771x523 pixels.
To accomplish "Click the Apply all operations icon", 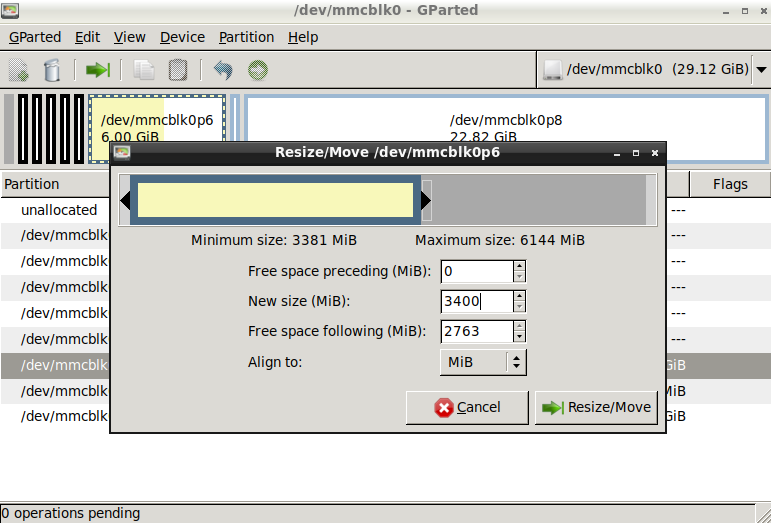I will pos(258,70).
